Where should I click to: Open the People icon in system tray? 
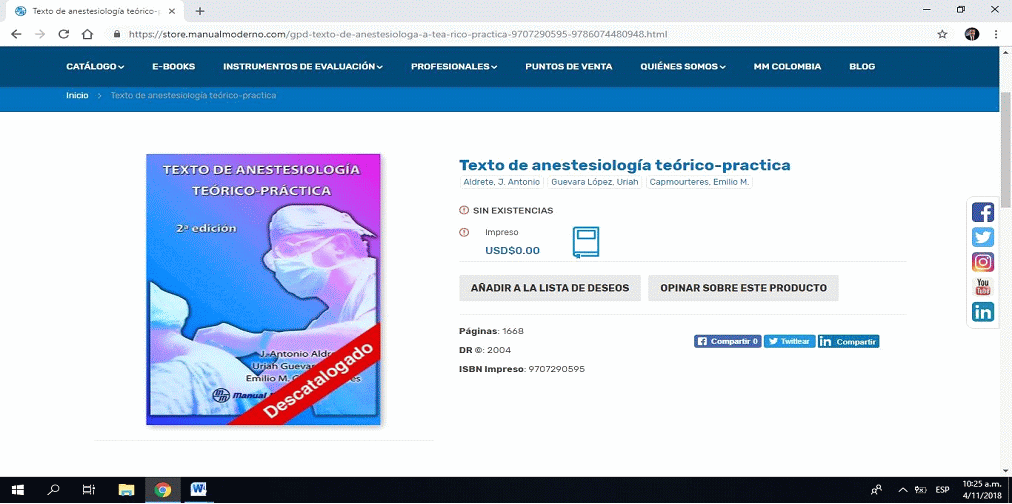click(x=876, y=490)
